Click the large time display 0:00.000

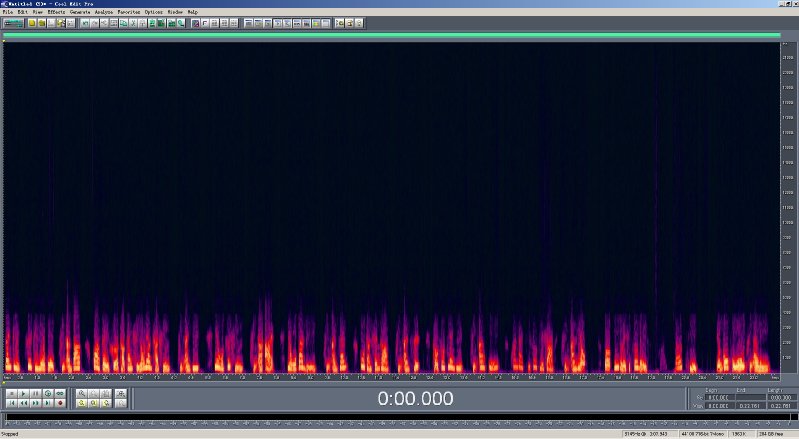(415, 398)
